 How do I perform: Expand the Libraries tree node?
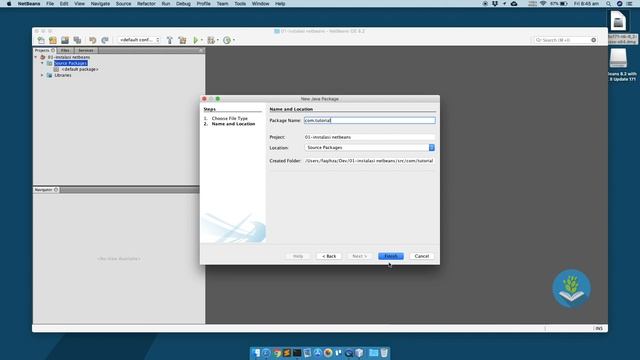(42, 75)
